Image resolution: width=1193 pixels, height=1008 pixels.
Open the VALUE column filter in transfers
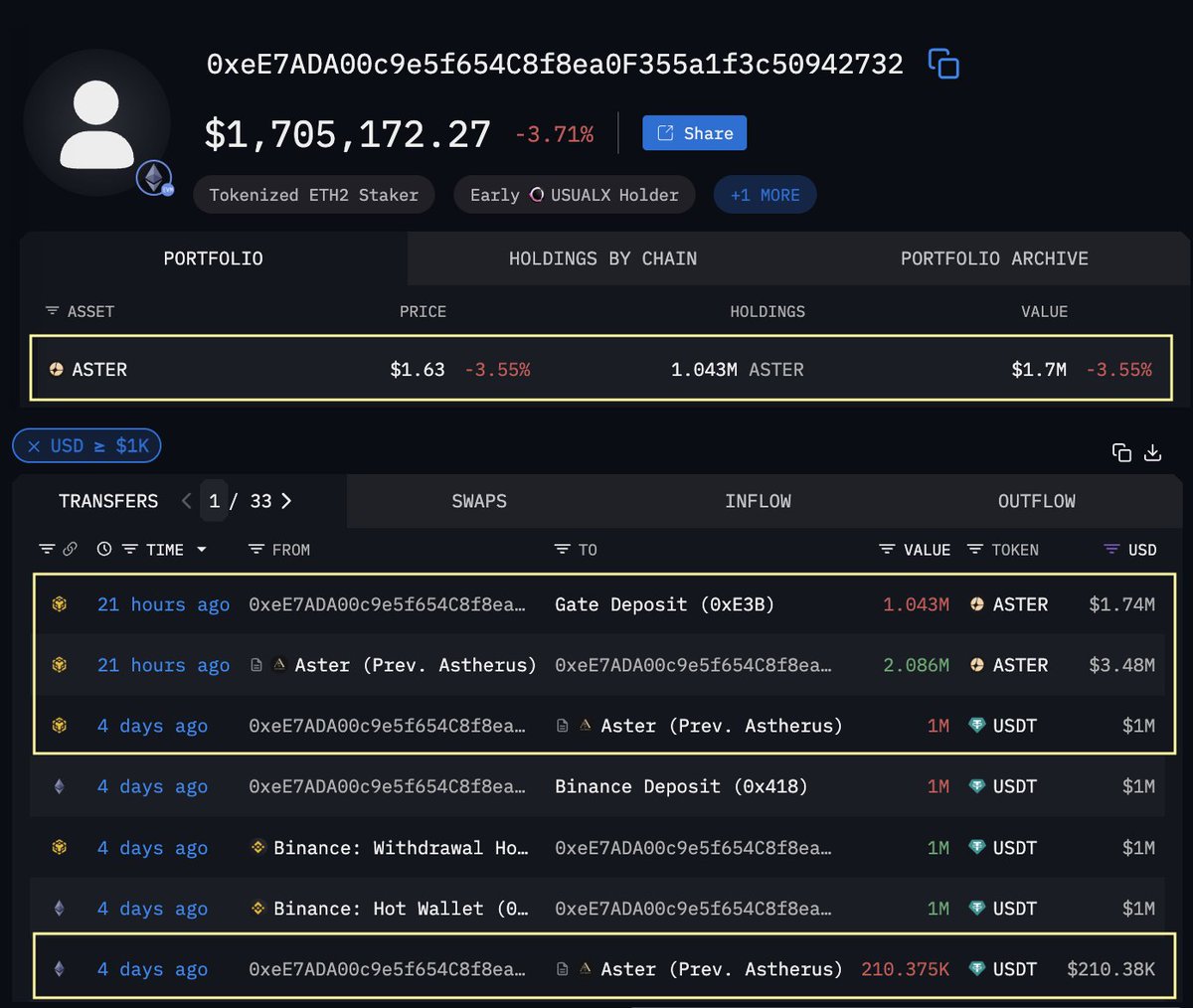click(x=888, y=549)
